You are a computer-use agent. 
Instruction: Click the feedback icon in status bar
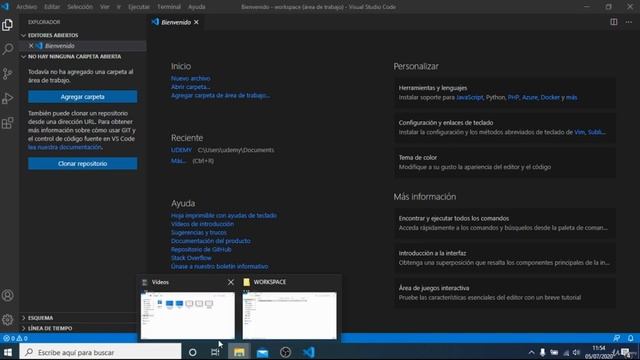tap(616, 338)
